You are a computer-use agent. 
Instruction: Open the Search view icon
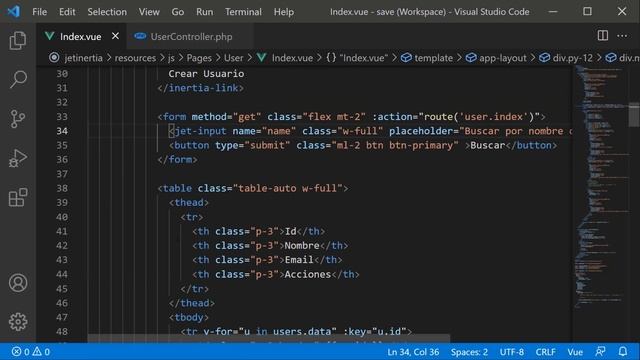pos(18,79)
